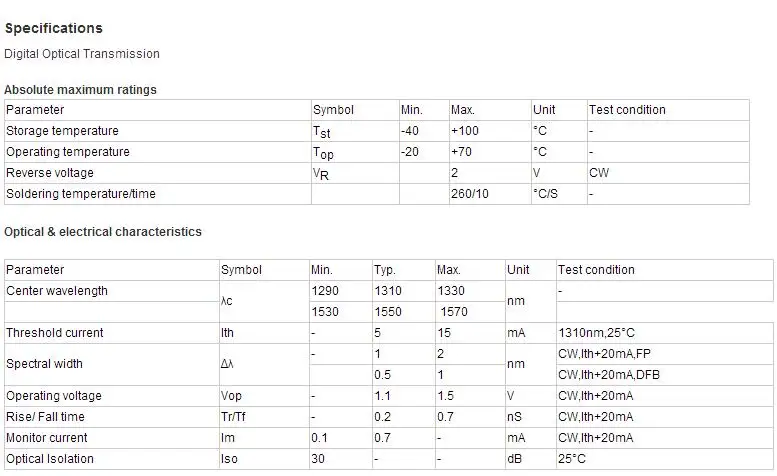Click the +100 max storage temperature value
The width and height of the screenshot is (777, 476).
coord(466,131)
